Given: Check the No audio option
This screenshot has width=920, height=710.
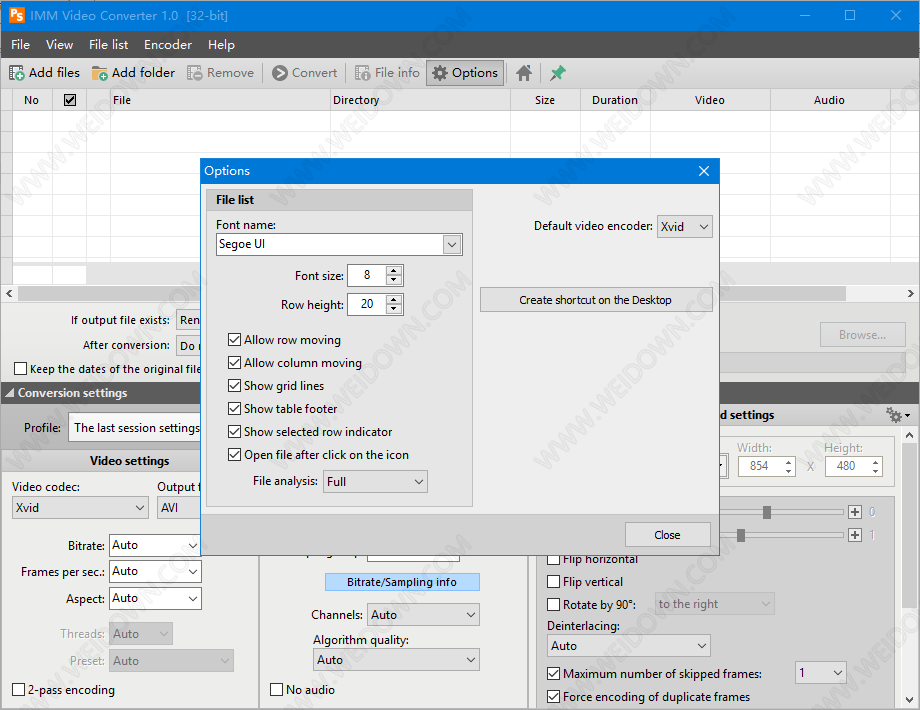Looking at the screenshot, I should [x=276, y=689].
